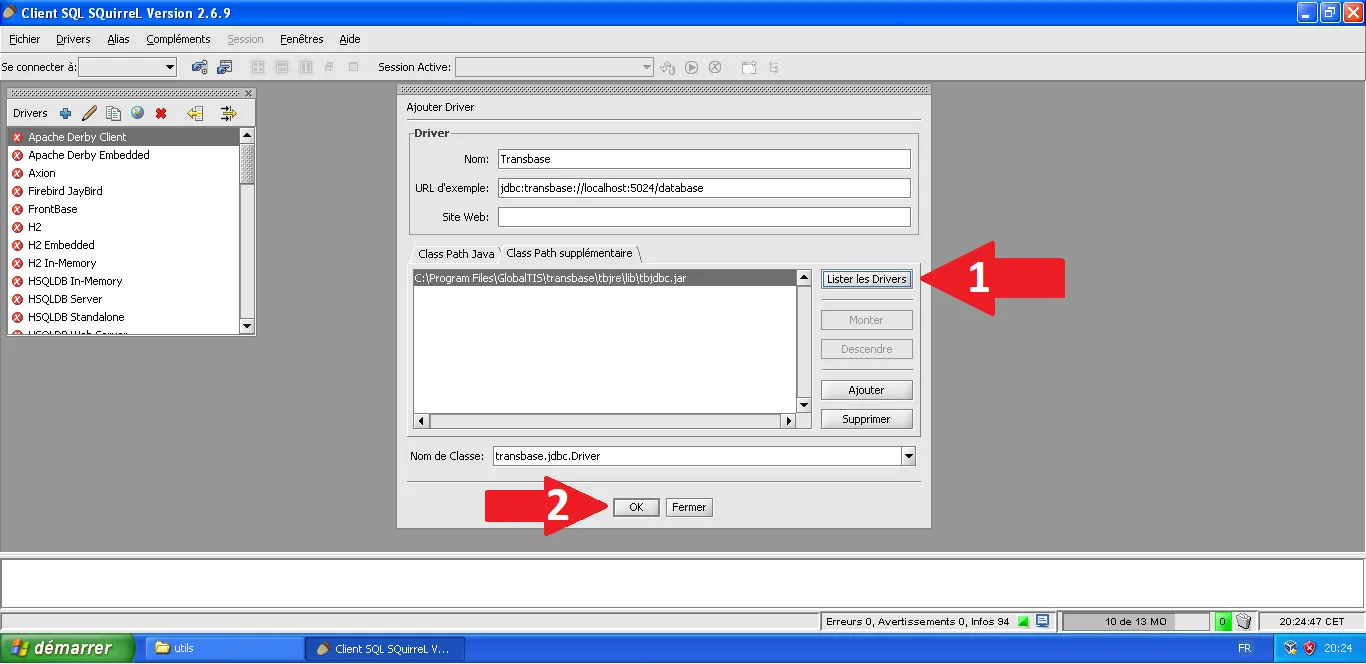The height and width of the screenshot is (664, 1366).
Task: Switch to the Class Path supplémentaire tab
Action: point(570,253)
